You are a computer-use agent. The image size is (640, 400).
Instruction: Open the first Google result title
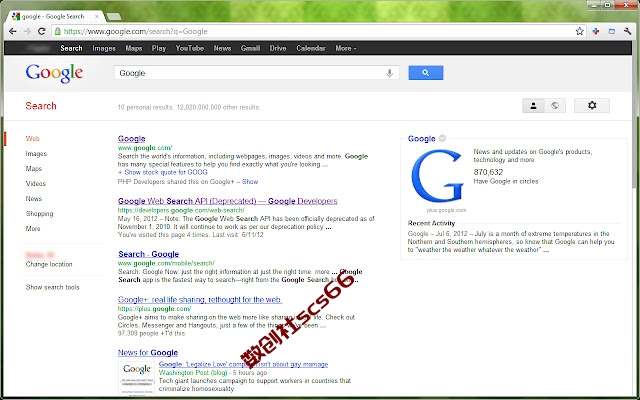coord(131,139)
